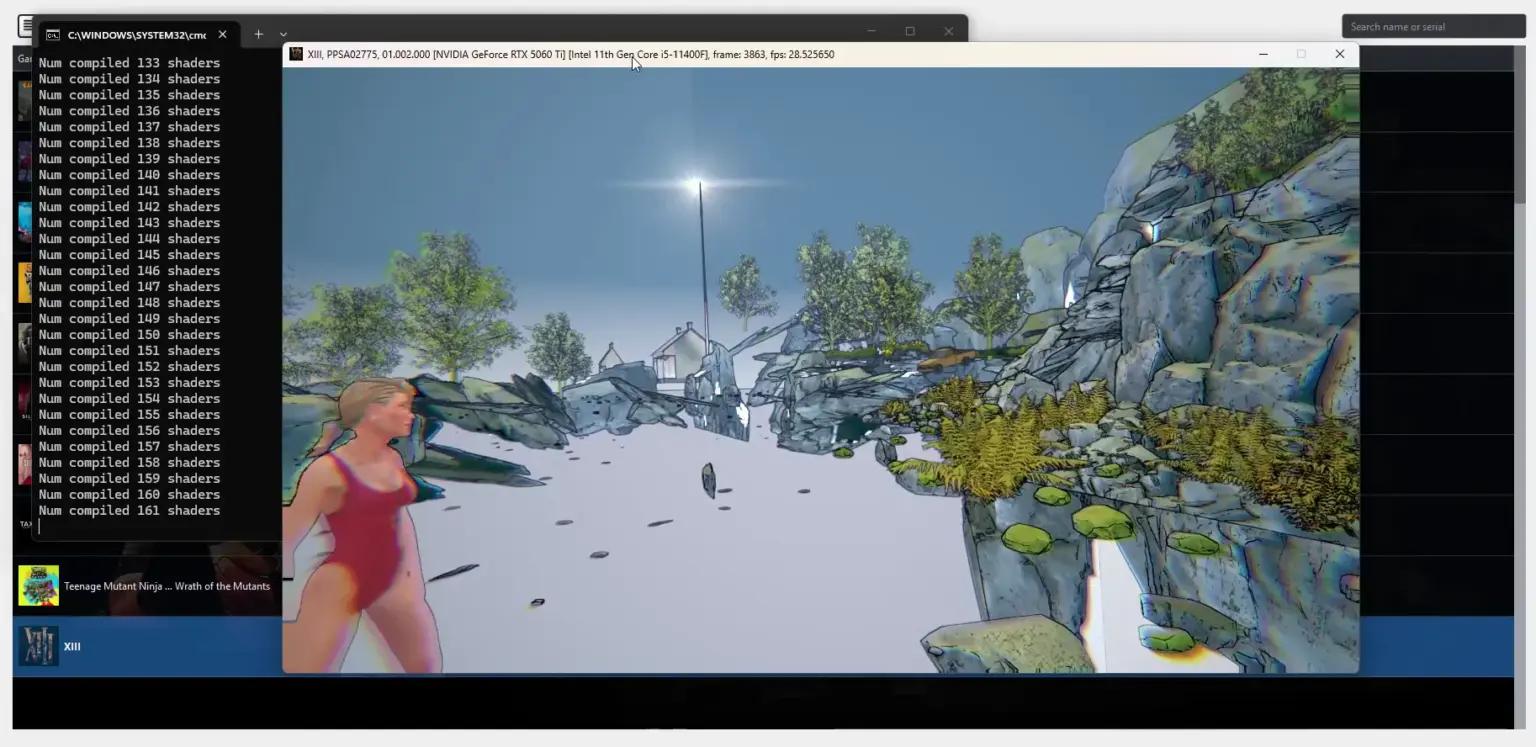Select the C:\WINDOWS\SYSTEM32\cmd terminal tab

pos(137,35)
